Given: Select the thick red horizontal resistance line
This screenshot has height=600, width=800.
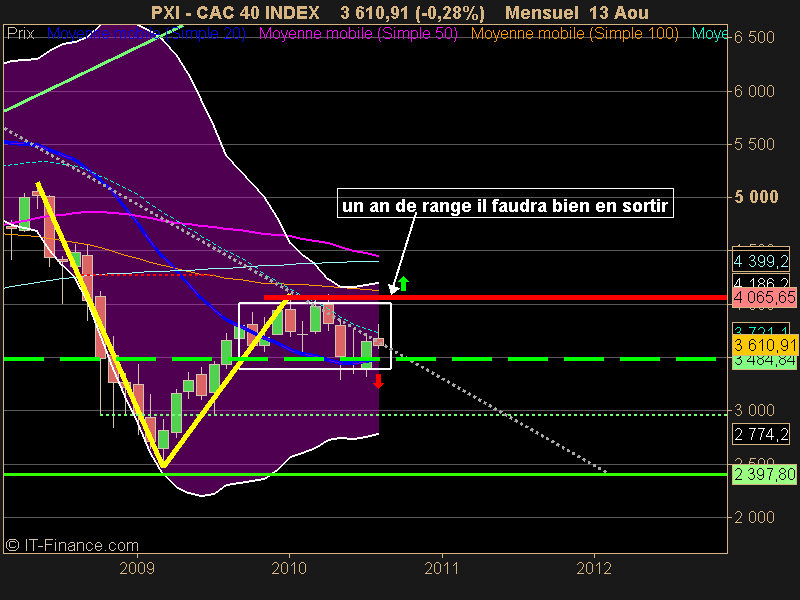Looking at the screenshot, I should point(495,297).
